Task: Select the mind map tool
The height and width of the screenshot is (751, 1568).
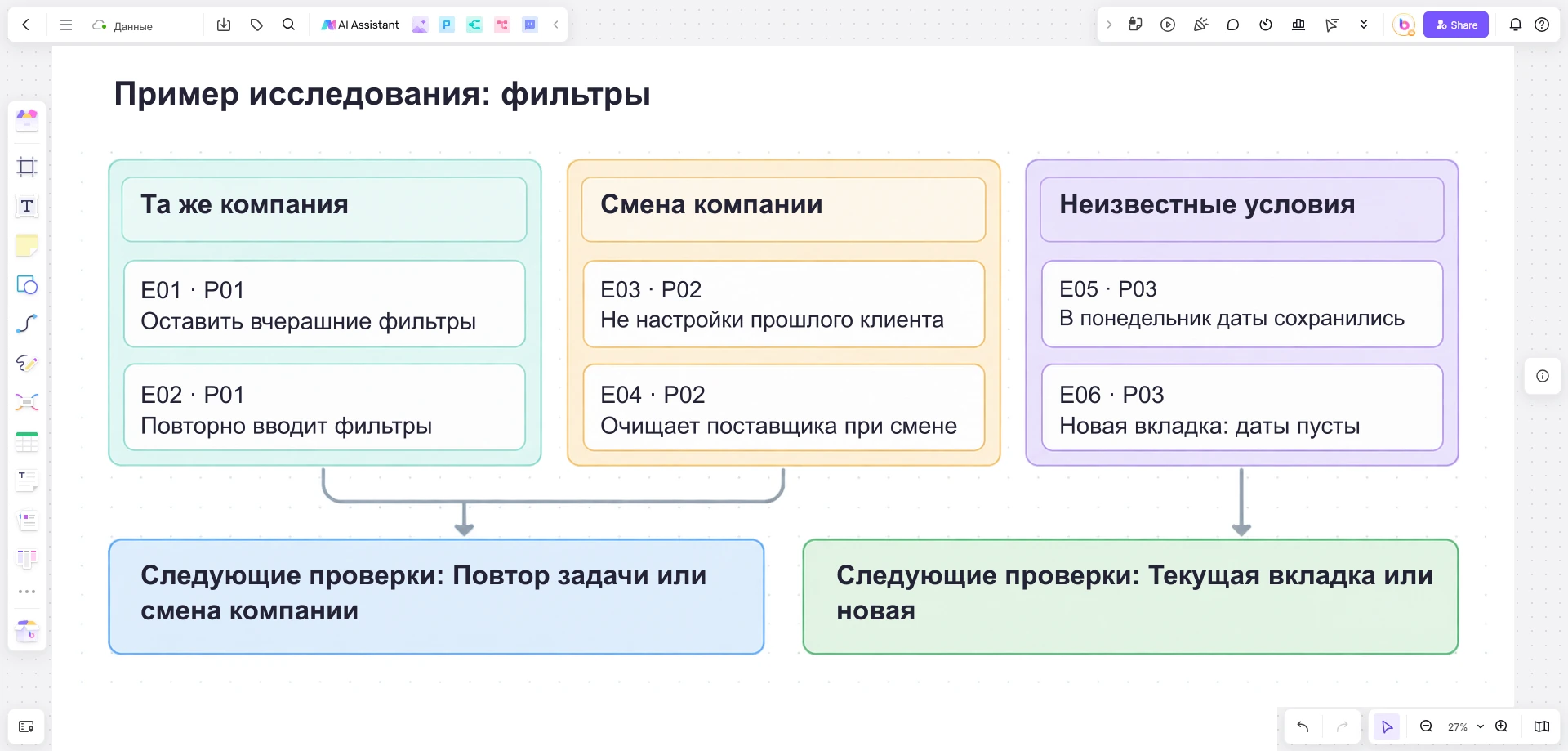Action: pos(27,402)
